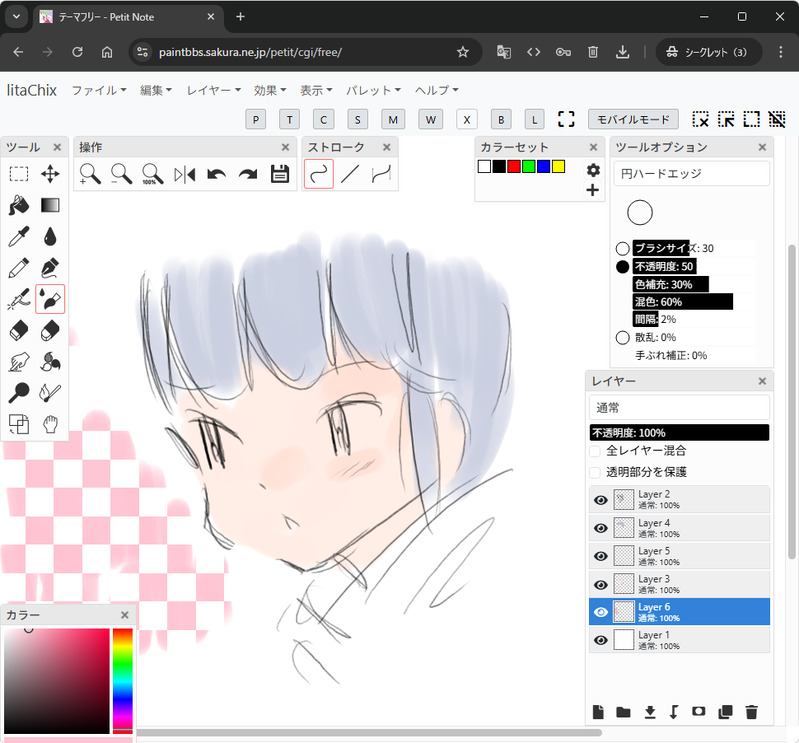
Task: Hide Layer 2 via its eye icon
Action: click(601, 500)
